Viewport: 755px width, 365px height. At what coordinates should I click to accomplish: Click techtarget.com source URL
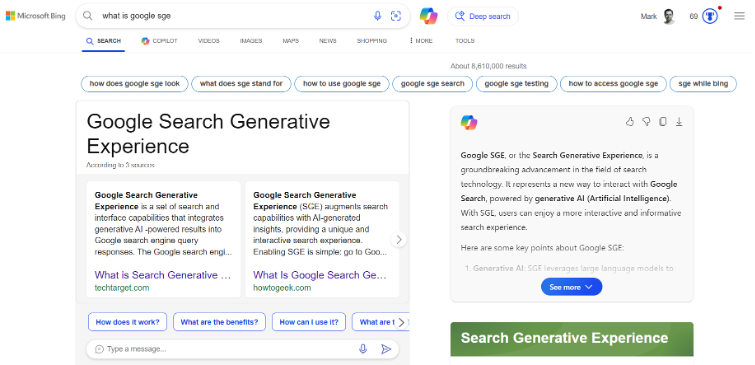click(122, 288)
